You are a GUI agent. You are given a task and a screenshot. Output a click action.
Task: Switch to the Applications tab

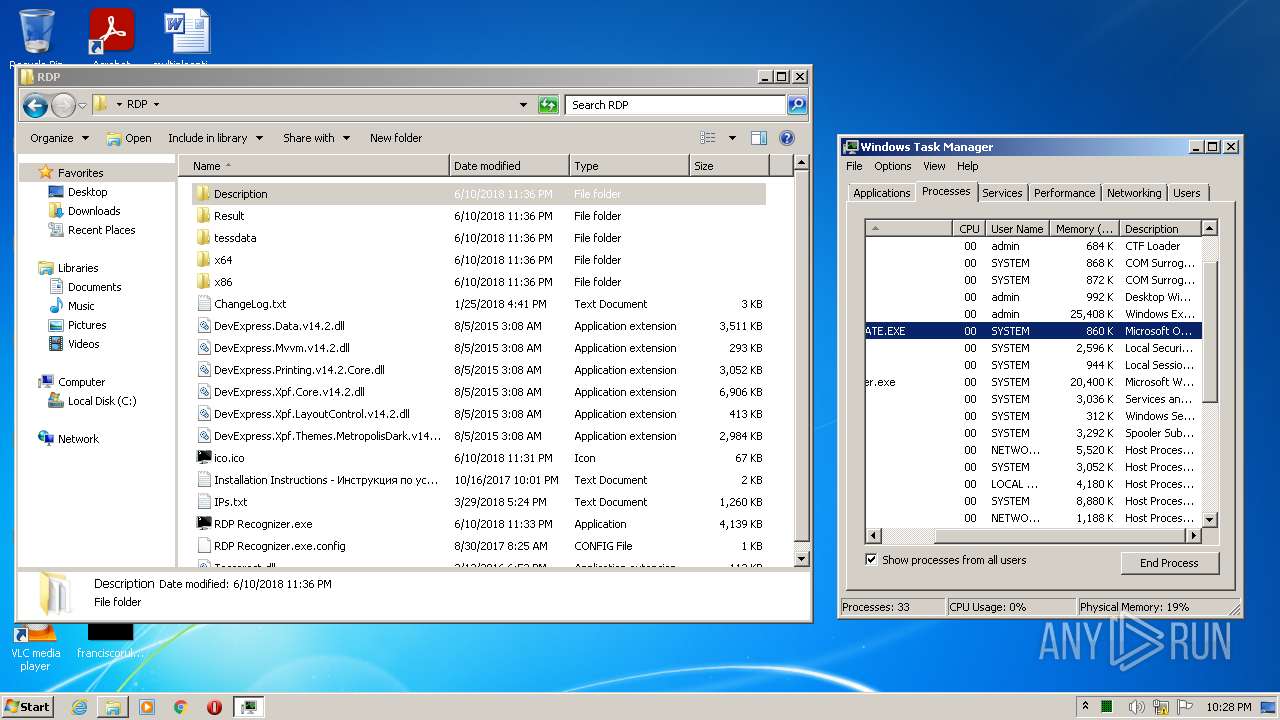(x=882, y=193)
